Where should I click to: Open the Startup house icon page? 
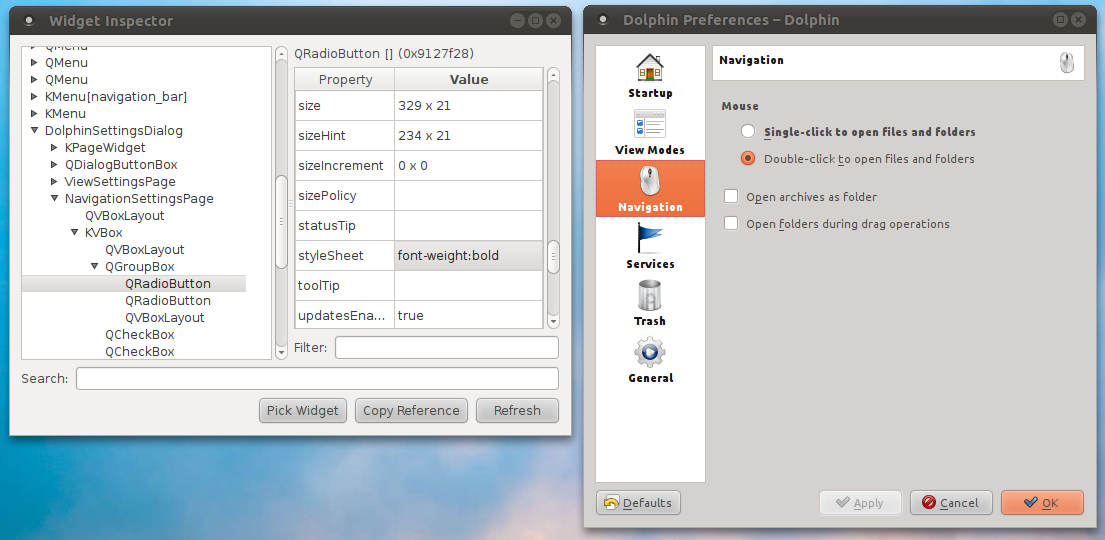[x=650, y=69]
